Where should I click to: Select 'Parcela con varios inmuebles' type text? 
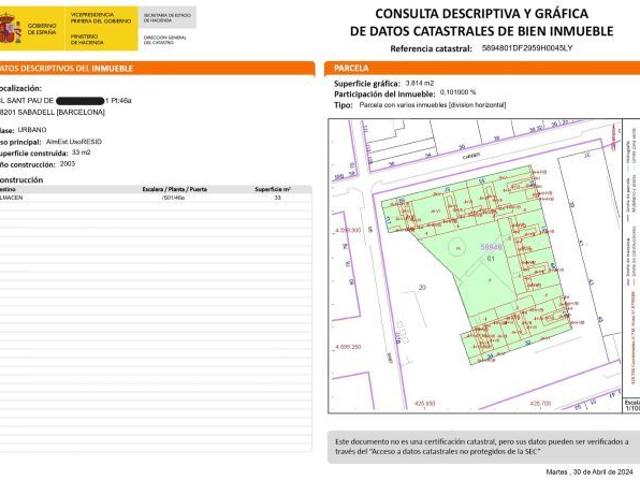click(x=403, y=105)
